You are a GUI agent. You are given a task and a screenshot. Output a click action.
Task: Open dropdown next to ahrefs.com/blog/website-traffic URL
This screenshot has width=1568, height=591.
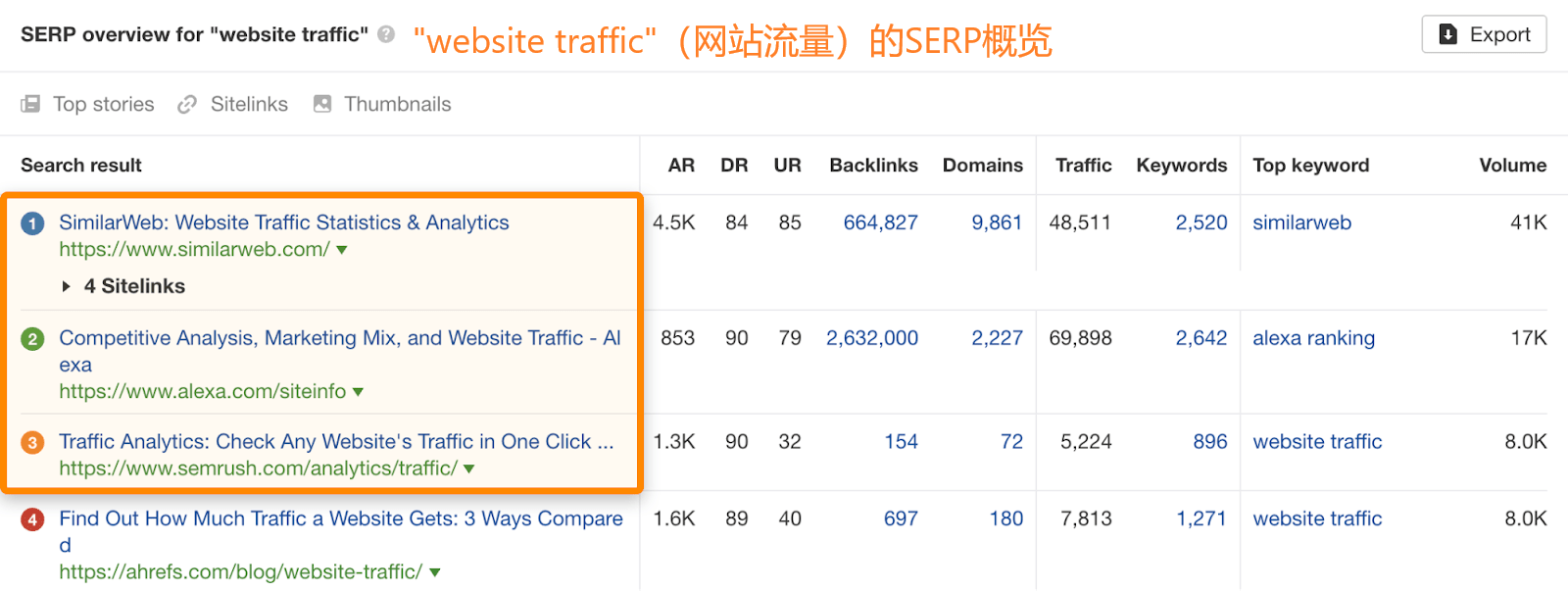click(435, 572)
